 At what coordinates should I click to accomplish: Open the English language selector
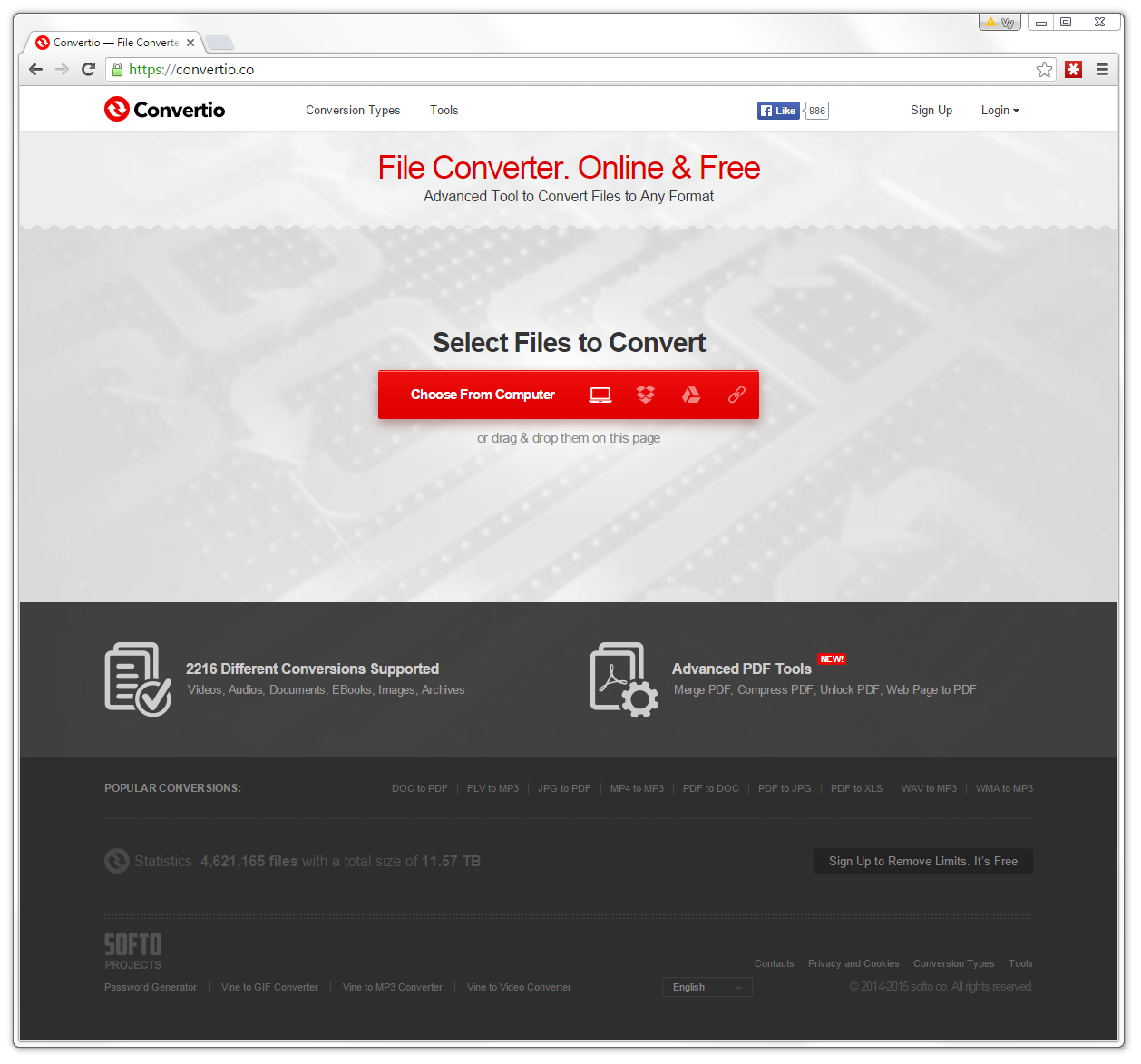point(707,987)
